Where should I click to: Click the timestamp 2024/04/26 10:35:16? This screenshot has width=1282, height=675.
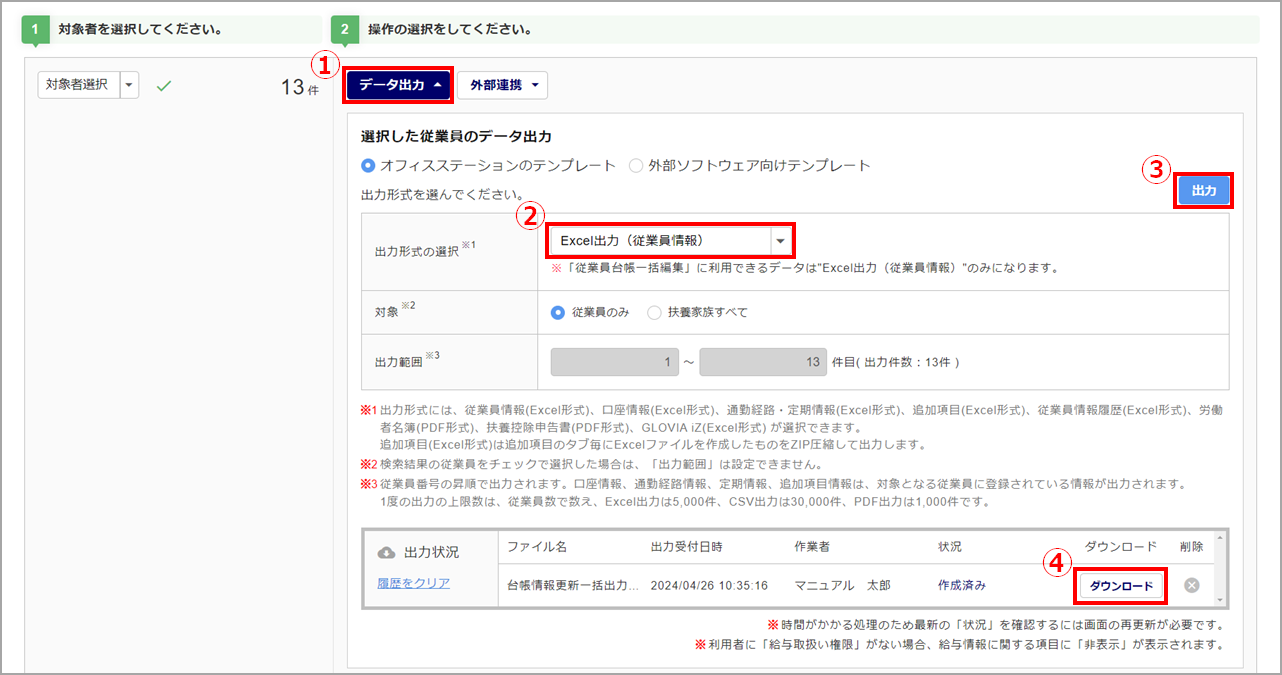pos(709,585)
